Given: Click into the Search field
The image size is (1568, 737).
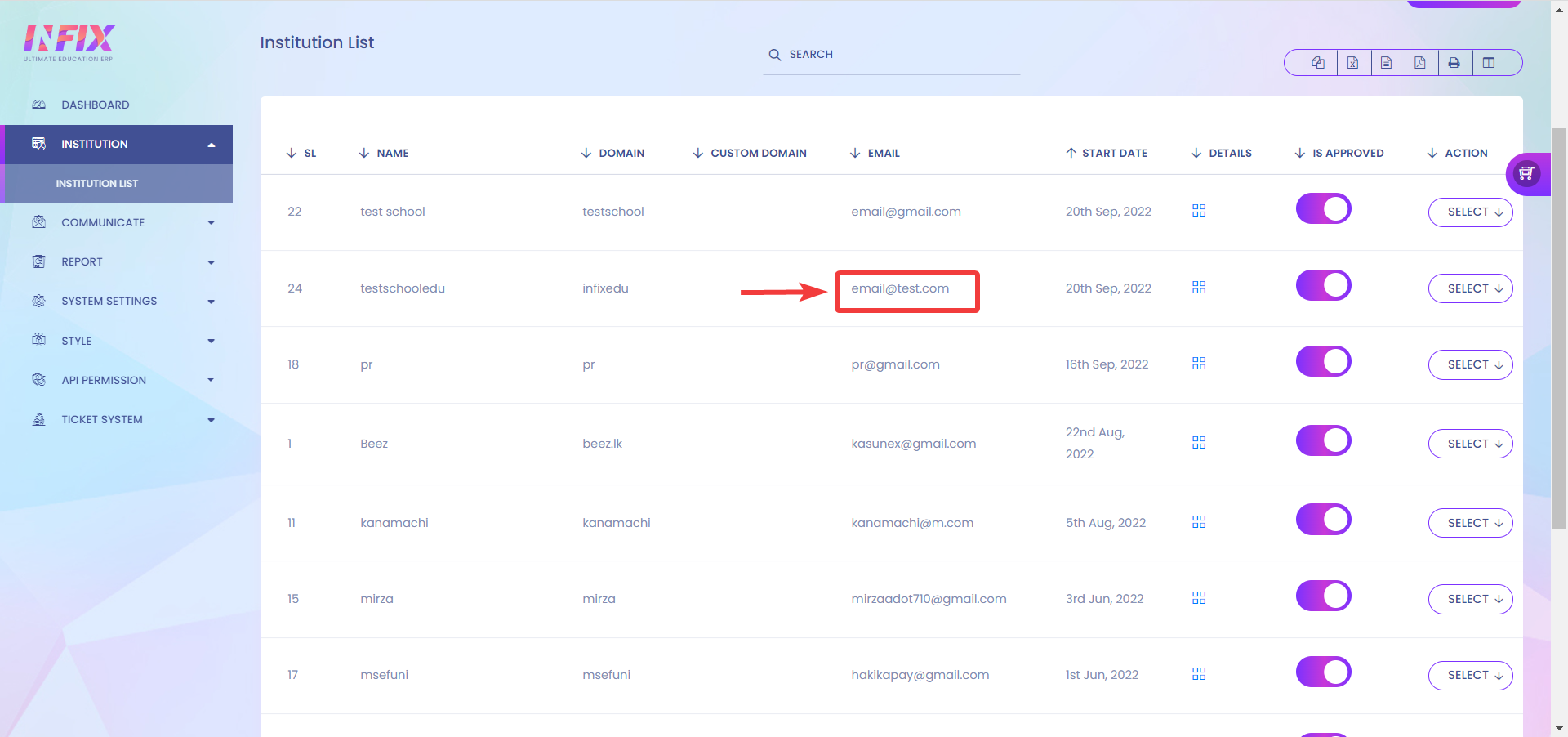Looking at the screenshot, I should tap(892, 55).
